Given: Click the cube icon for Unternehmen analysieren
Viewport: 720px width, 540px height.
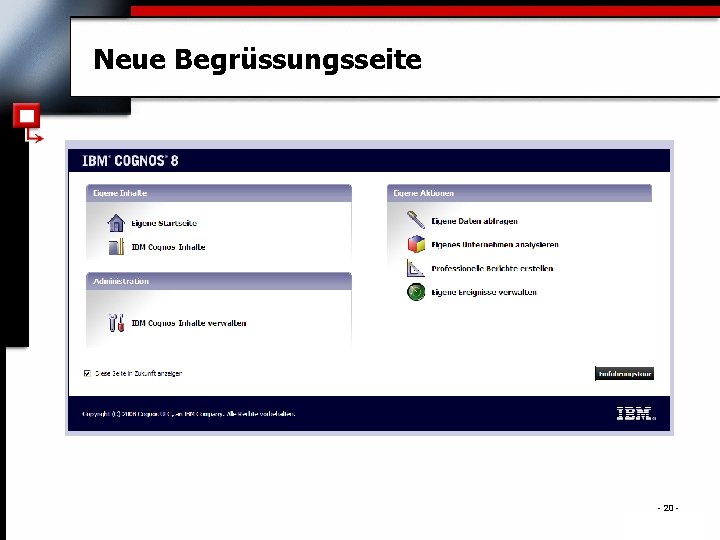Looking at the screenshot, I should 416,244.
